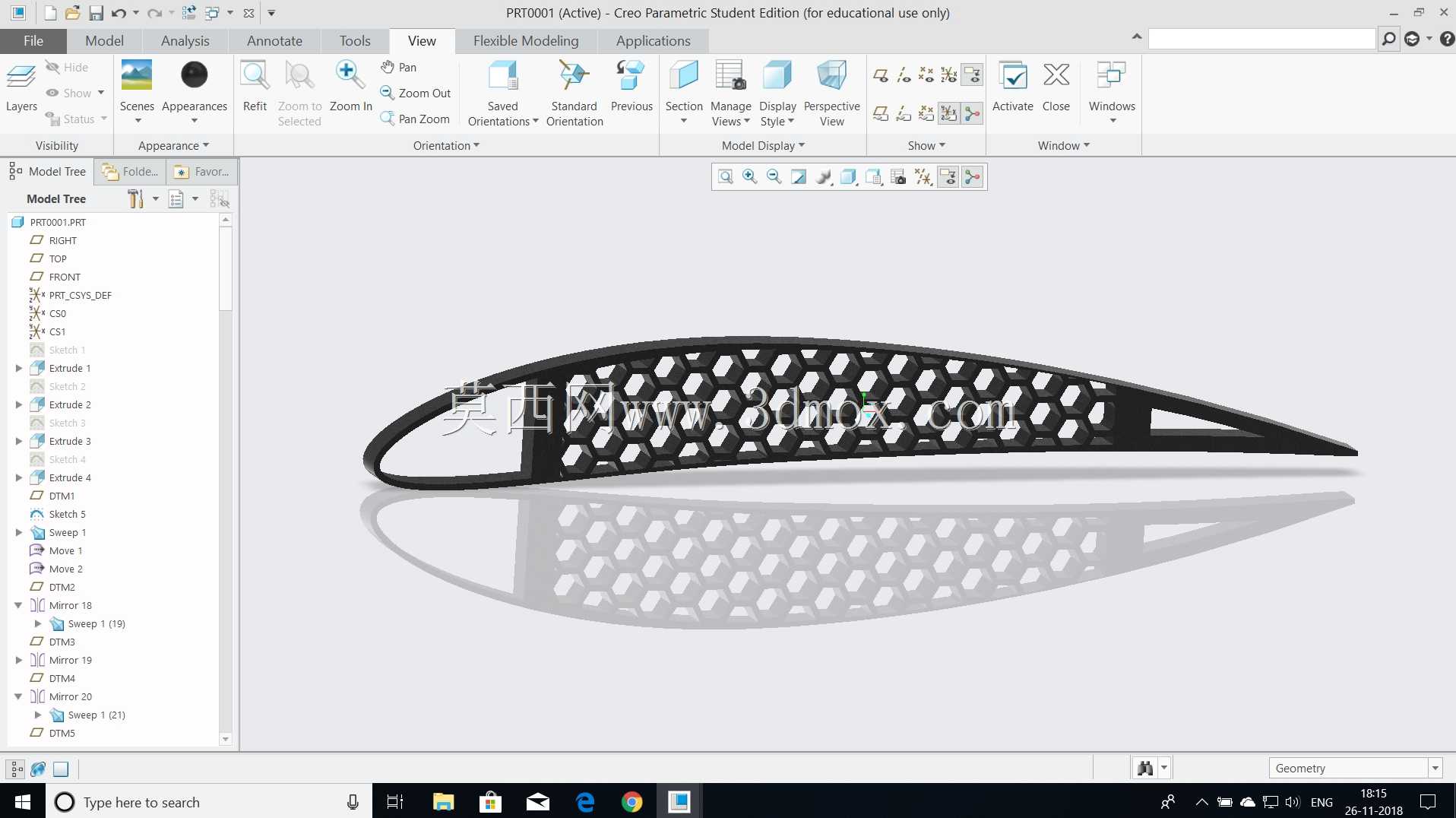Click the Section icon in Model Display

tap(684, 75)
